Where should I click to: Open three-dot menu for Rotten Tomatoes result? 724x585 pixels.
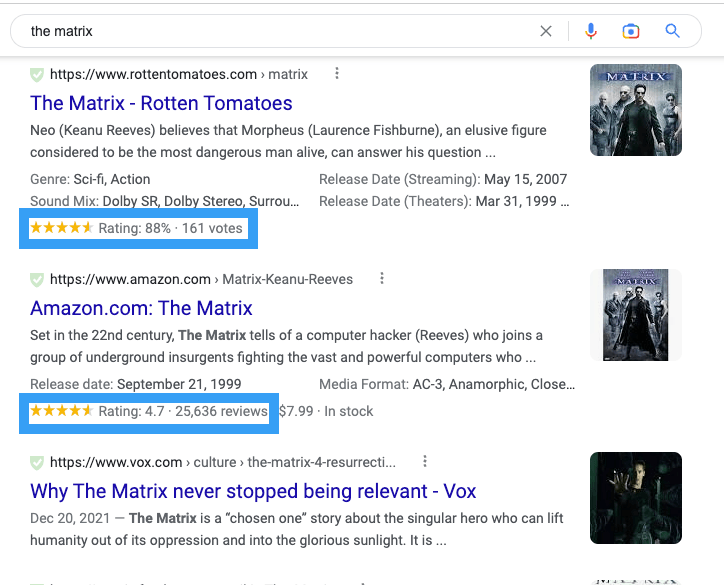pos(337,73)
